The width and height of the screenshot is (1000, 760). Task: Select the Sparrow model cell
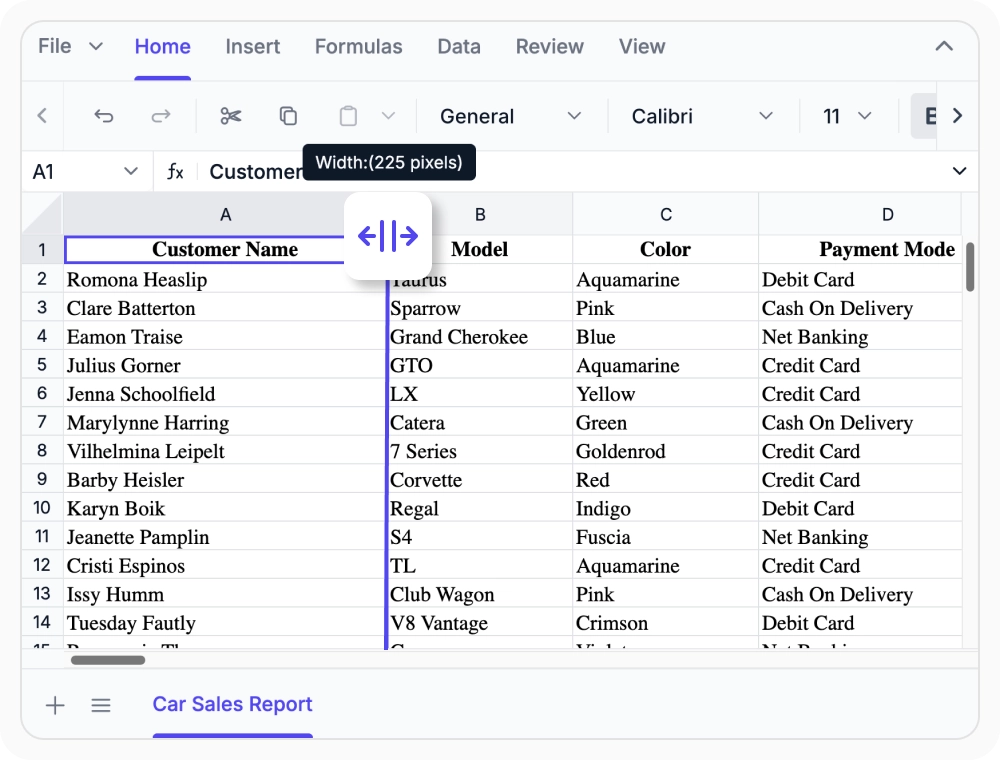tap(480, 308)
